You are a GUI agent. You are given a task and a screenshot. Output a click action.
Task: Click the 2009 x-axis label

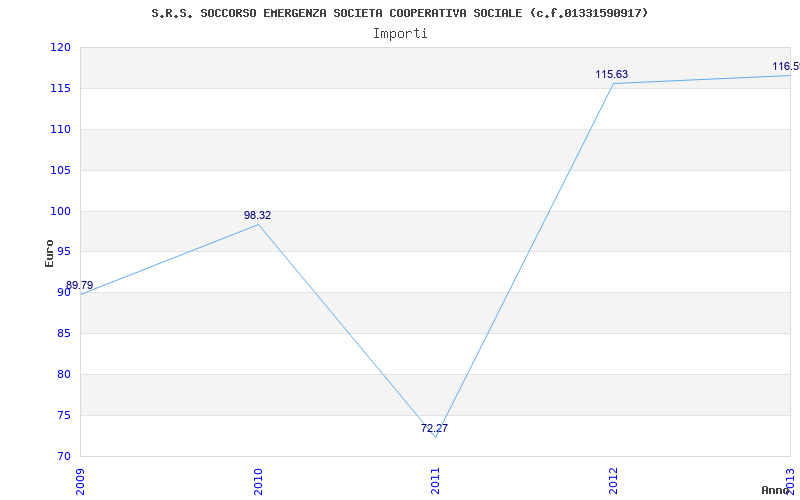(81, 481)
